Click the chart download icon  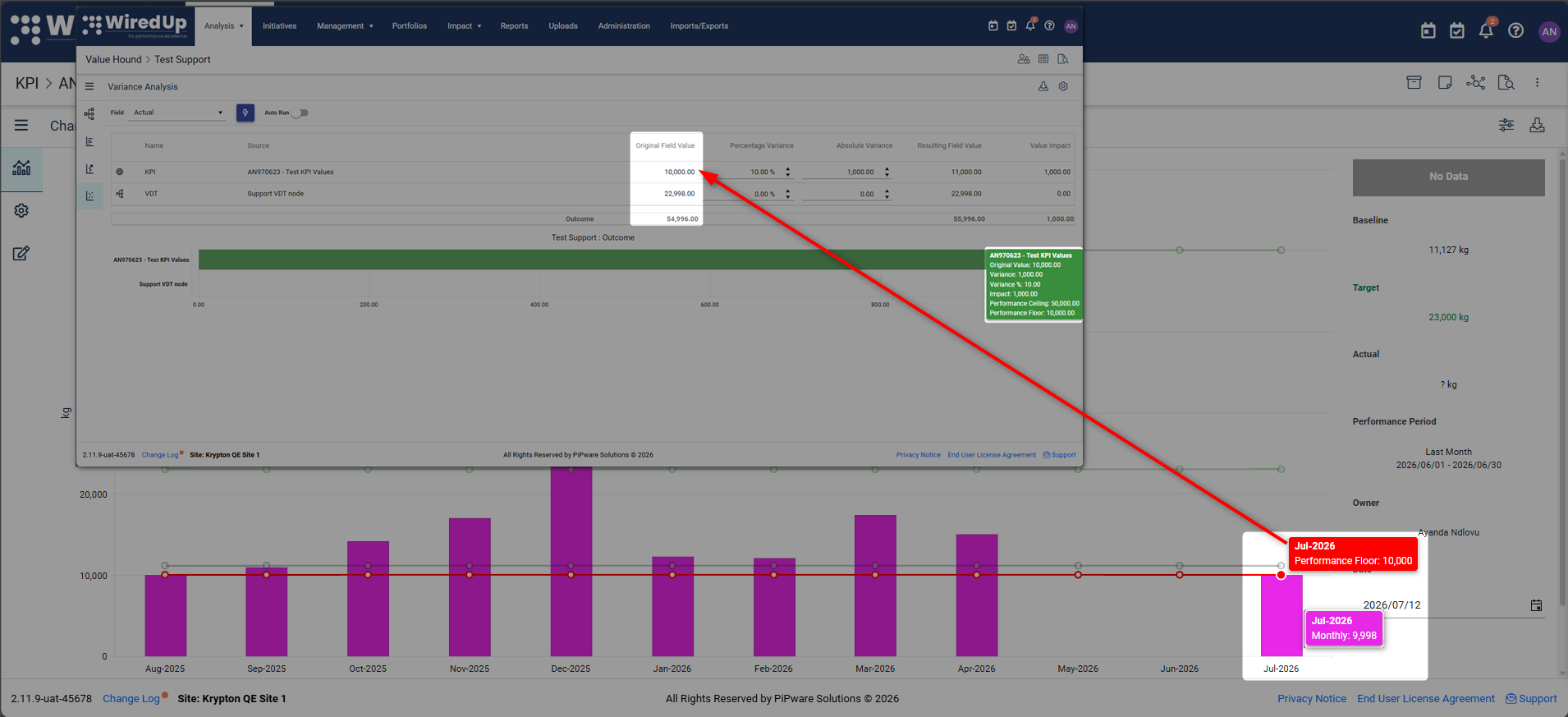coord(1538,125)
